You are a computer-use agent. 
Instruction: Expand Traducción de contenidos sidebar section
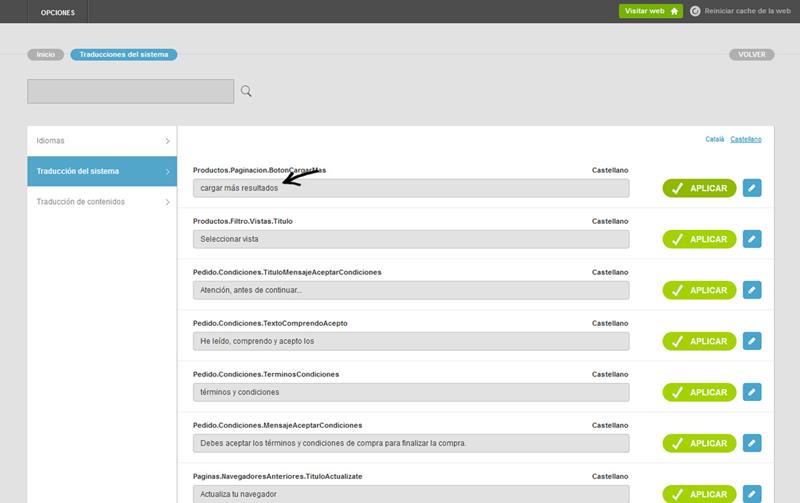coord(102,202)
